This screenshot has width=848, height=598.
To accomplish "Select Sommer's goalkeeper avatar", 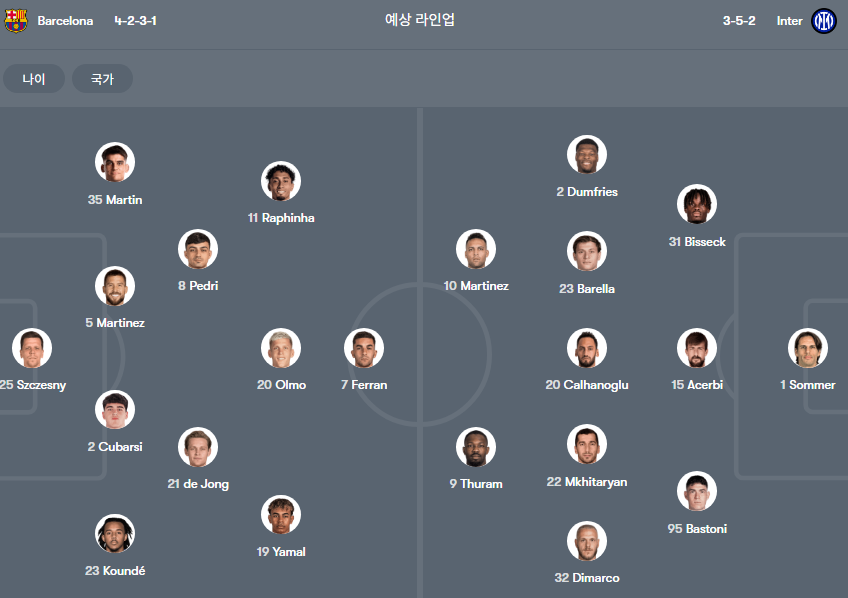I will point(808,348).
